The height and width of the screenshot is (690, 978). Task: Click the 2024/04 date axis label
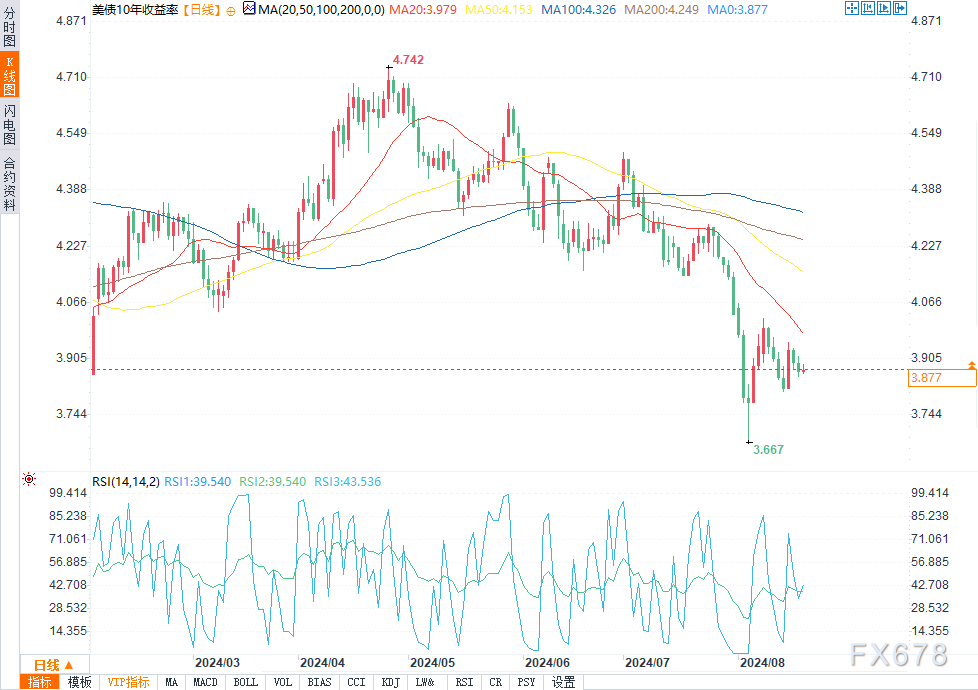(x=322, y=663)
